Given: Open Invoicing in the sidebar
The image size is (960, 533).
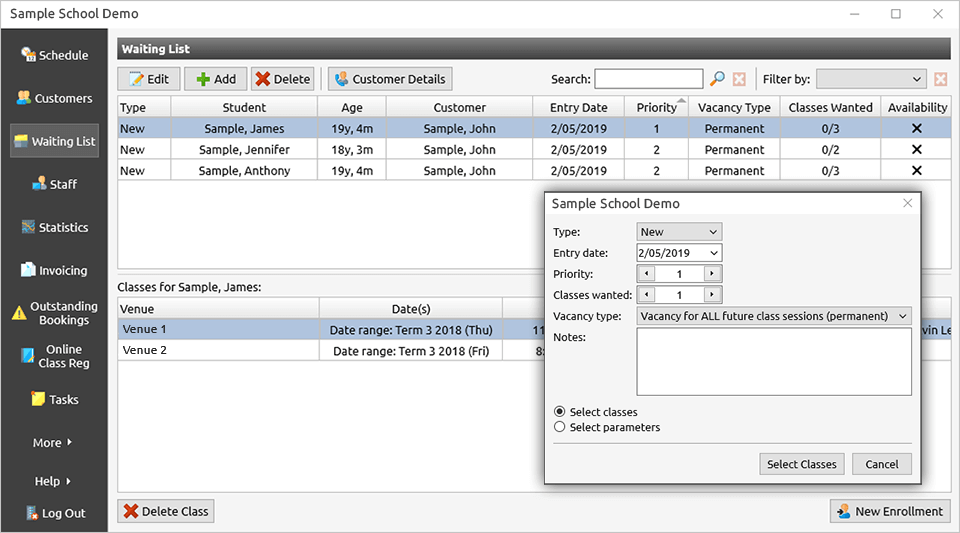Looking at the screenshot, I should (x=55, y=270).
